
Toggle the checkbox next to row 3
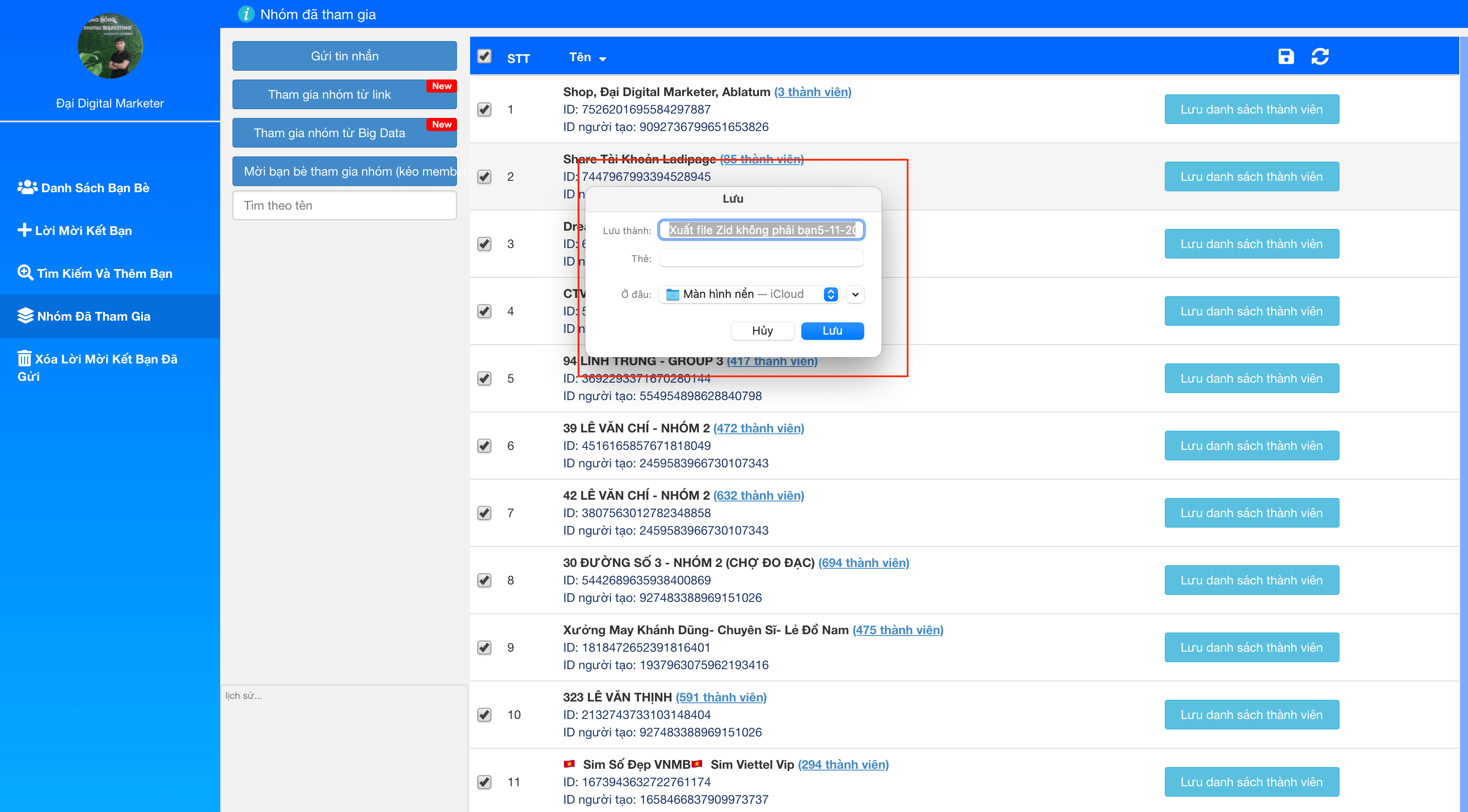484,244
